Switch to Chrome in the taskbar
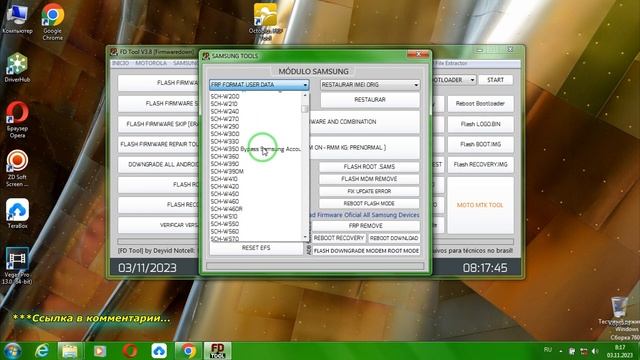The height and width of the screenshot is (360, 640). [188, 351]
